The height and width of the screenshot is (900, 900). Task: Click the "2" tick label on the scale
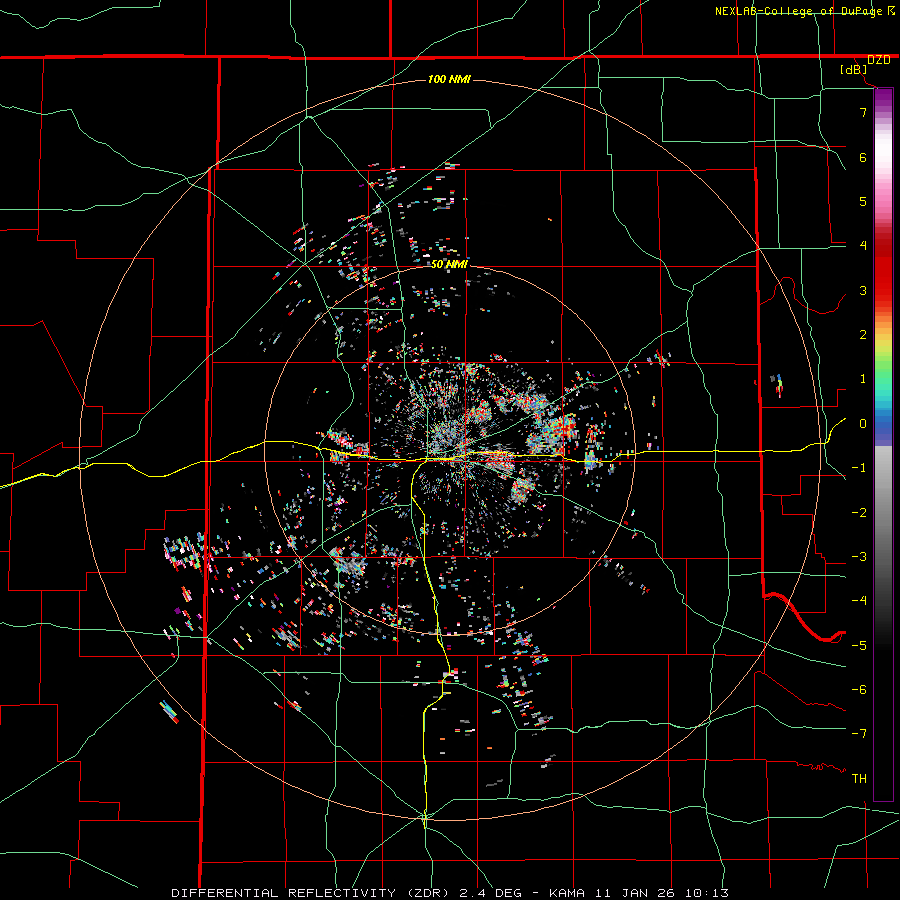click(863, 335)
